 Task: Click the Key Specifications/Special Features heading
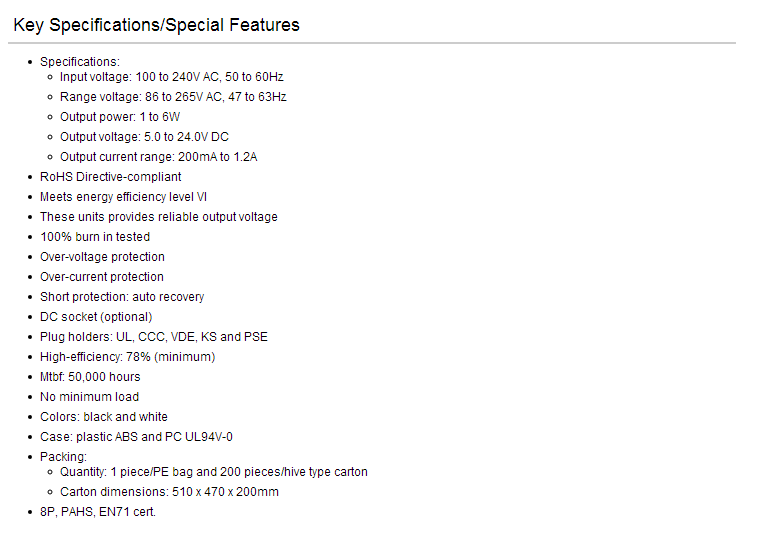156,25
